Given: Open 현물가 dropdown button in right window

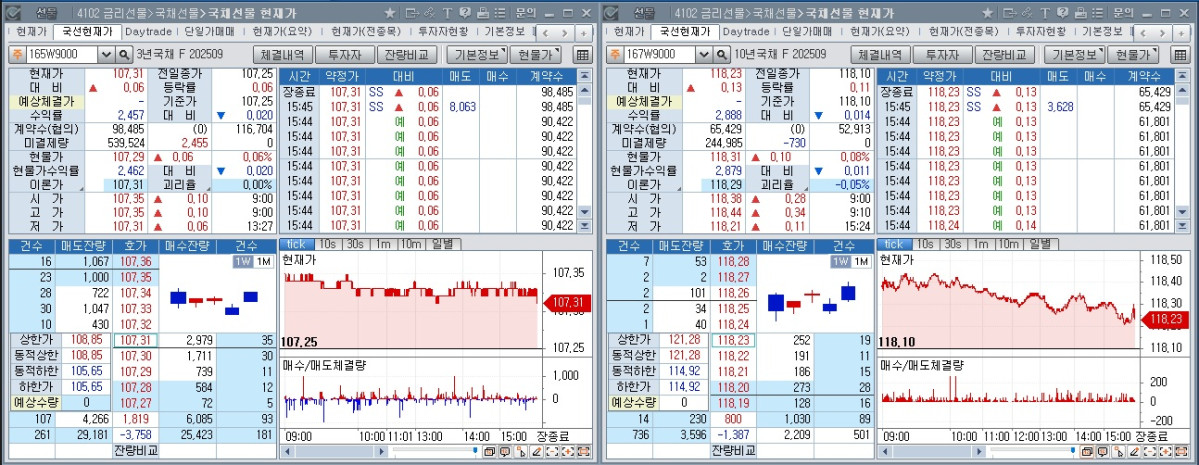Looking at the screenshot, I should [1132, 55].
